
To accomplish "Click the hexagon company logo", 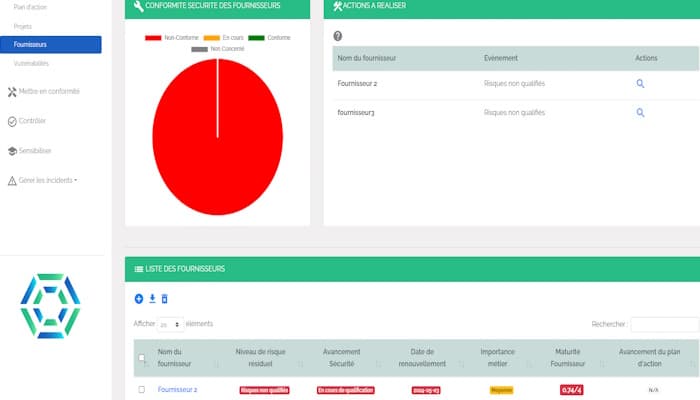I will point(50,306).
